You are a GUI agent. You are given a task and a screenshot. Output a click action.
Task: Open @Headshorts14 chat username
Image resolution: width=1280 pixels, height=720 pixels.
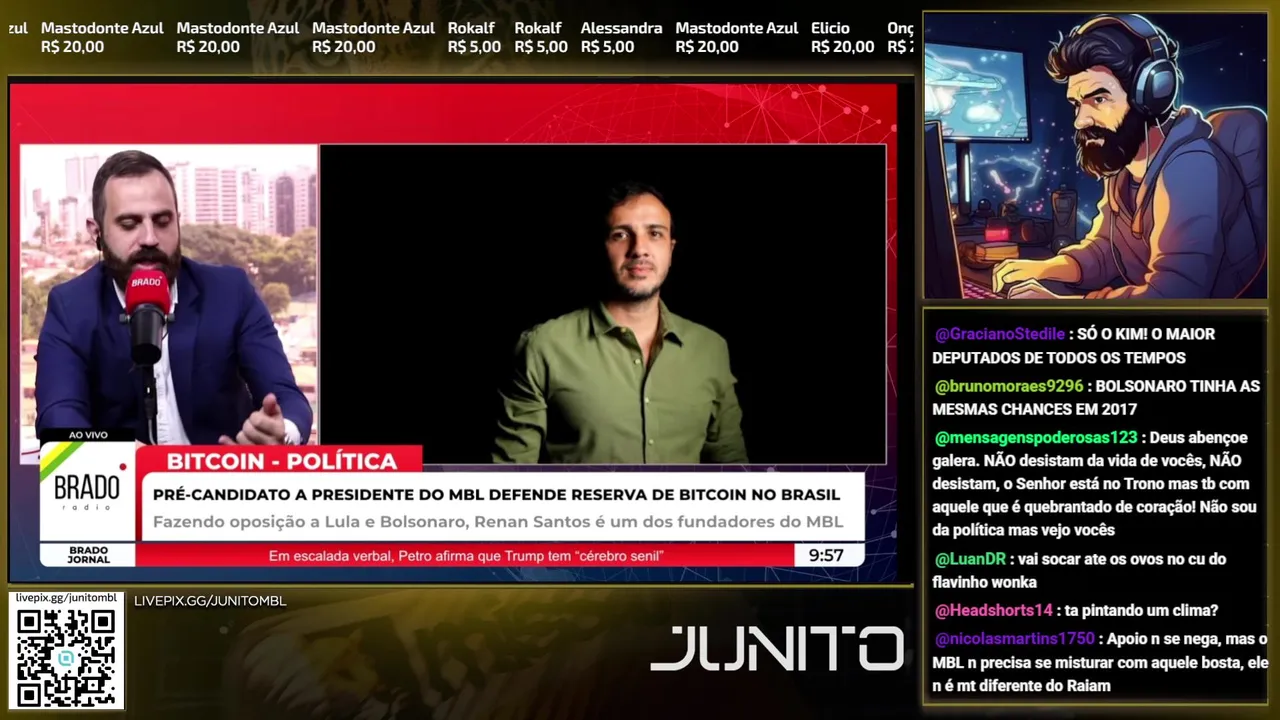993,611
